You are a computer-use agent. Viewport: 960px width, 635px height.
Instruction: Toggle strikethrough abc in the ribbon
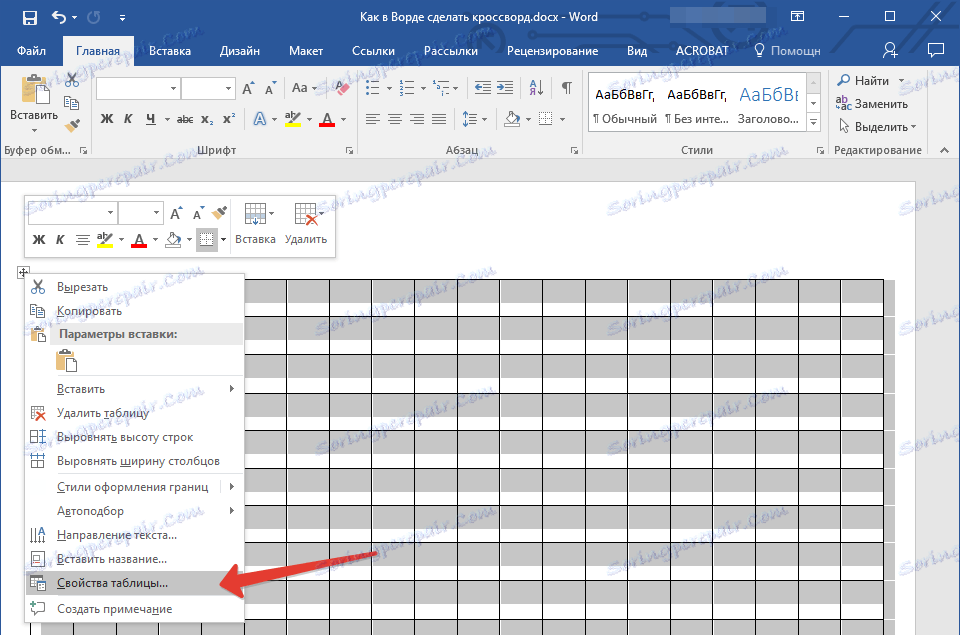[184, 119]
